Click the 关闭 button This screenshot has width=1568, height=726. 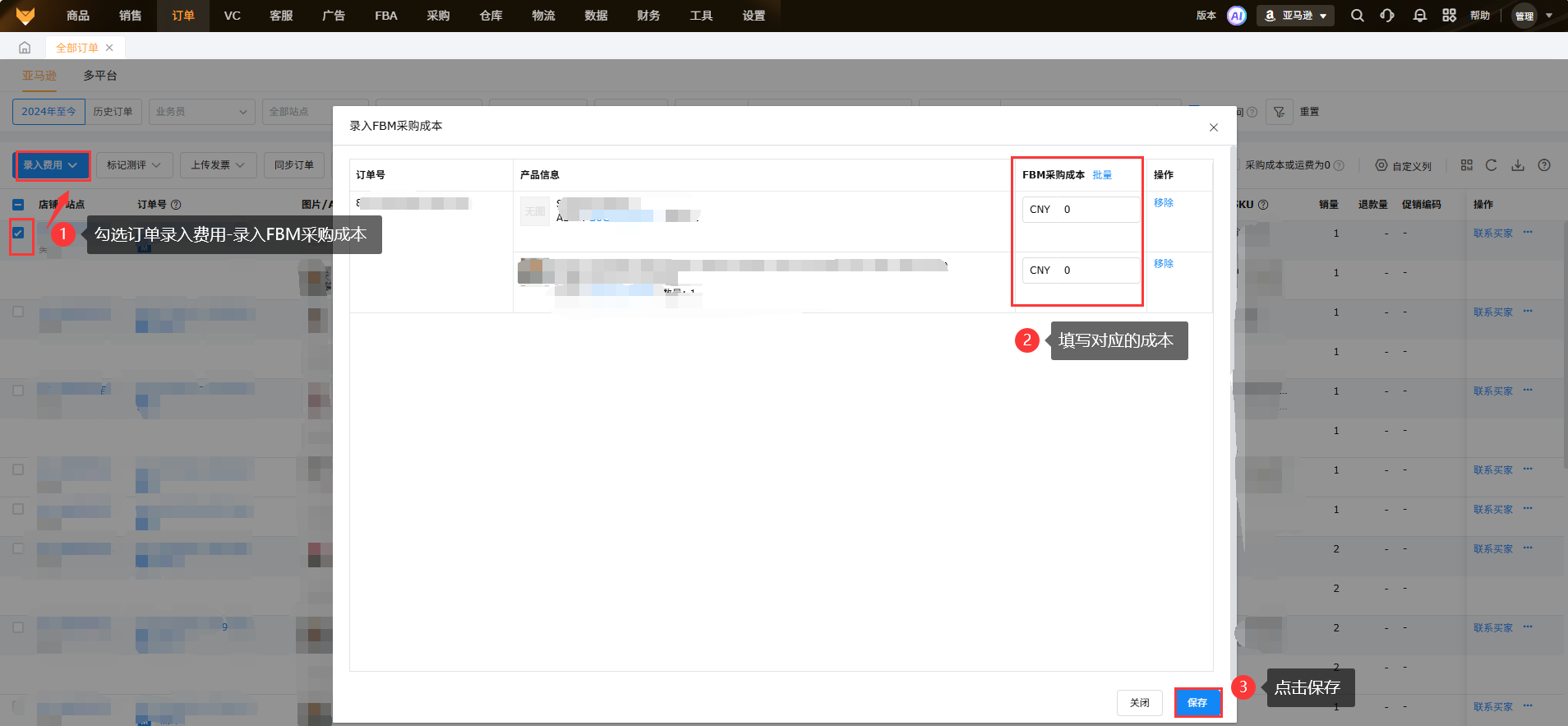(x=1140, y=703)
